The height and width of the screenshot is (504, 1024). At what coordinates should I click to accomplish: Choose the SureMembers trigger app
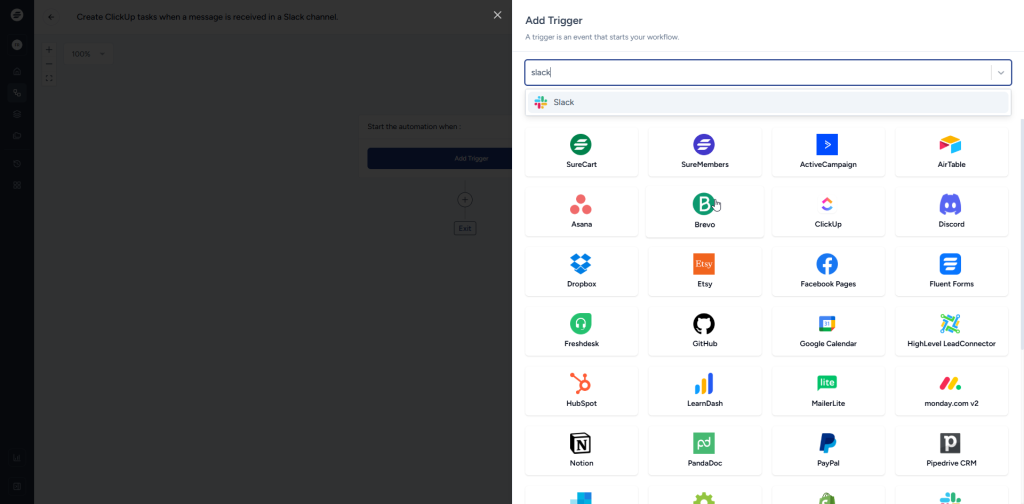(x=704, y=145)
